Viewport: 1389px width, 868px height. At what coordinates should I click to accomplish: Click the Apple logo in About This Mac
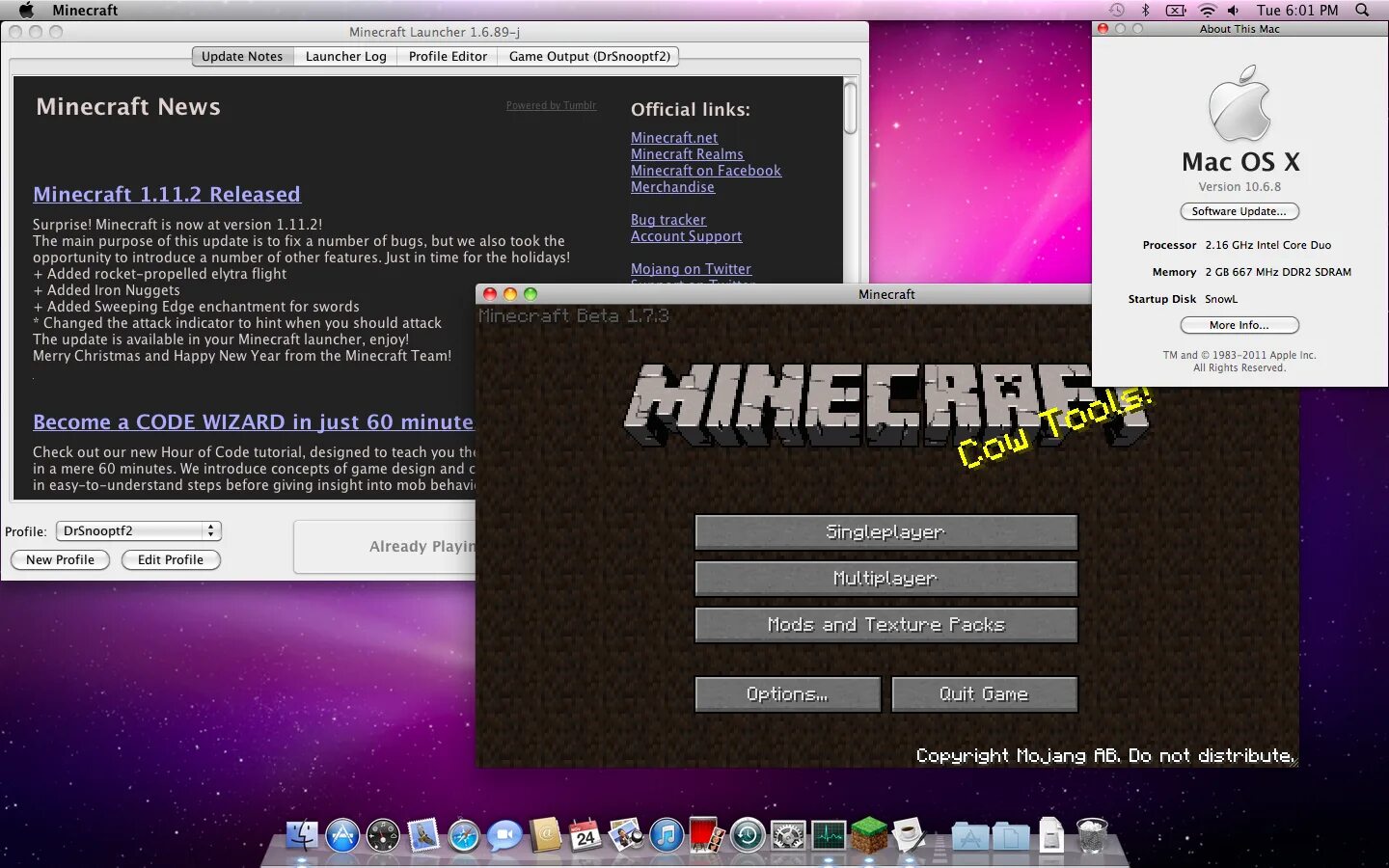[1240, 103]
